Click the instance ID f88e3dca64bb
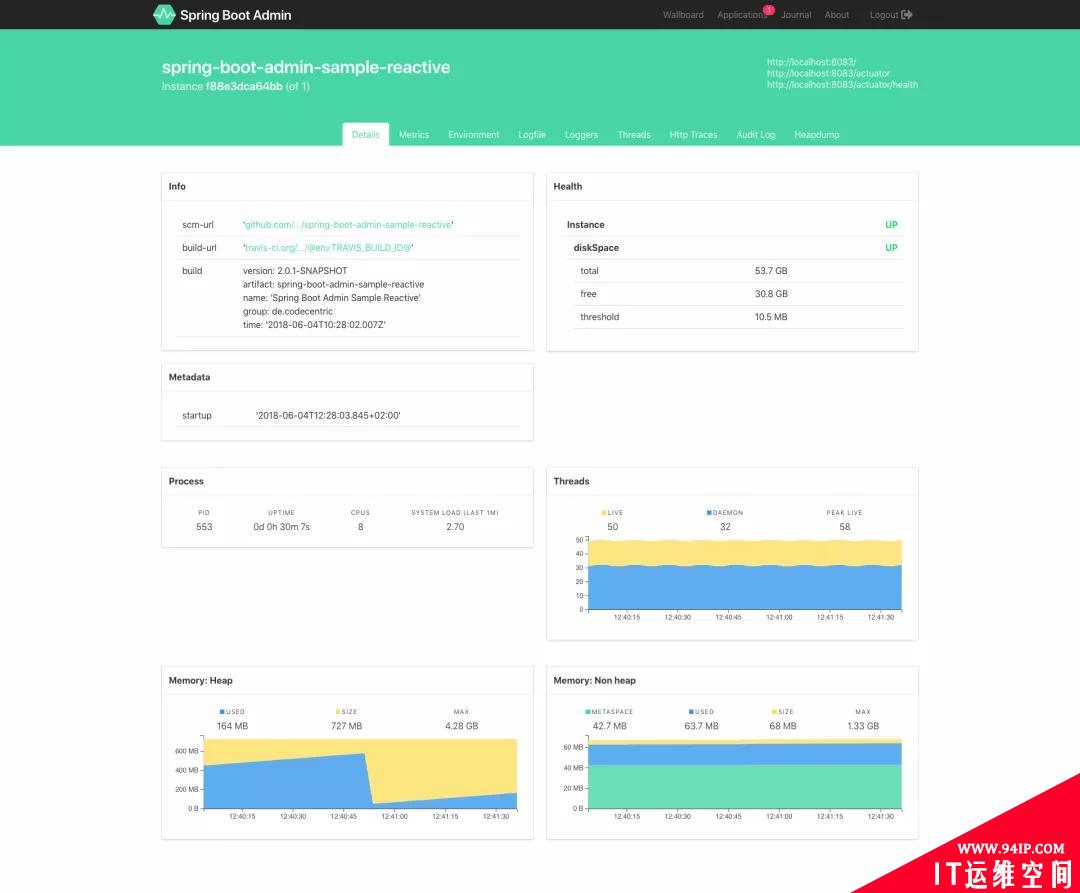 [244, 86]
